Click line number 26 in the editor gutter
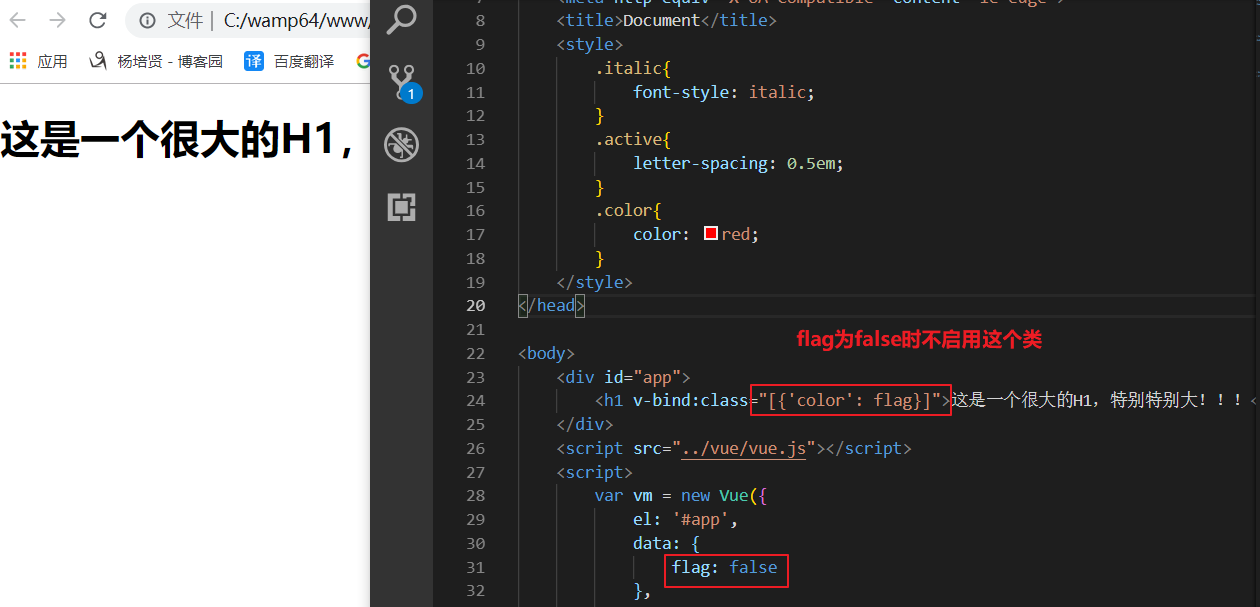This screenshot has height=607, width=1260. tap(475, 448)
